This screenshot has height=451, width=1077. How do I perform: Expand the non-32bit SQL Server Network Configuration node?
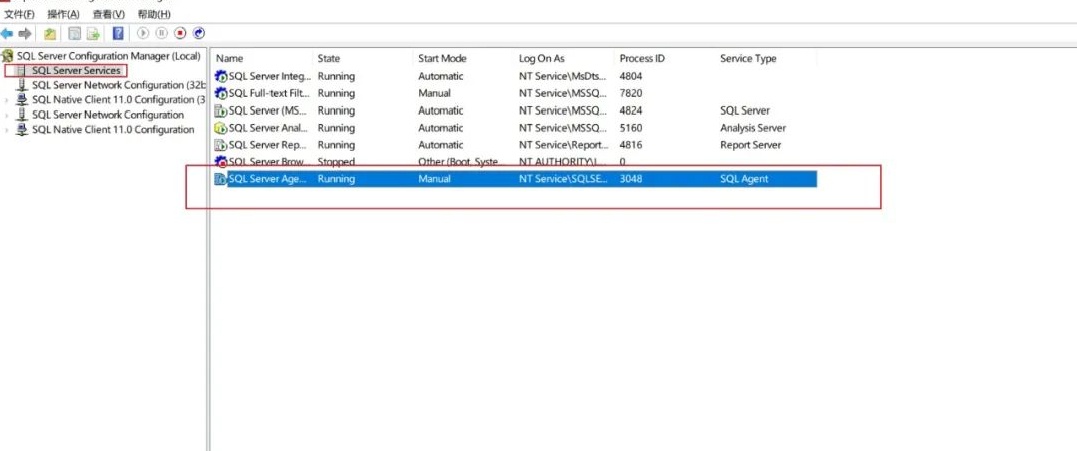(x=7, y=115)
